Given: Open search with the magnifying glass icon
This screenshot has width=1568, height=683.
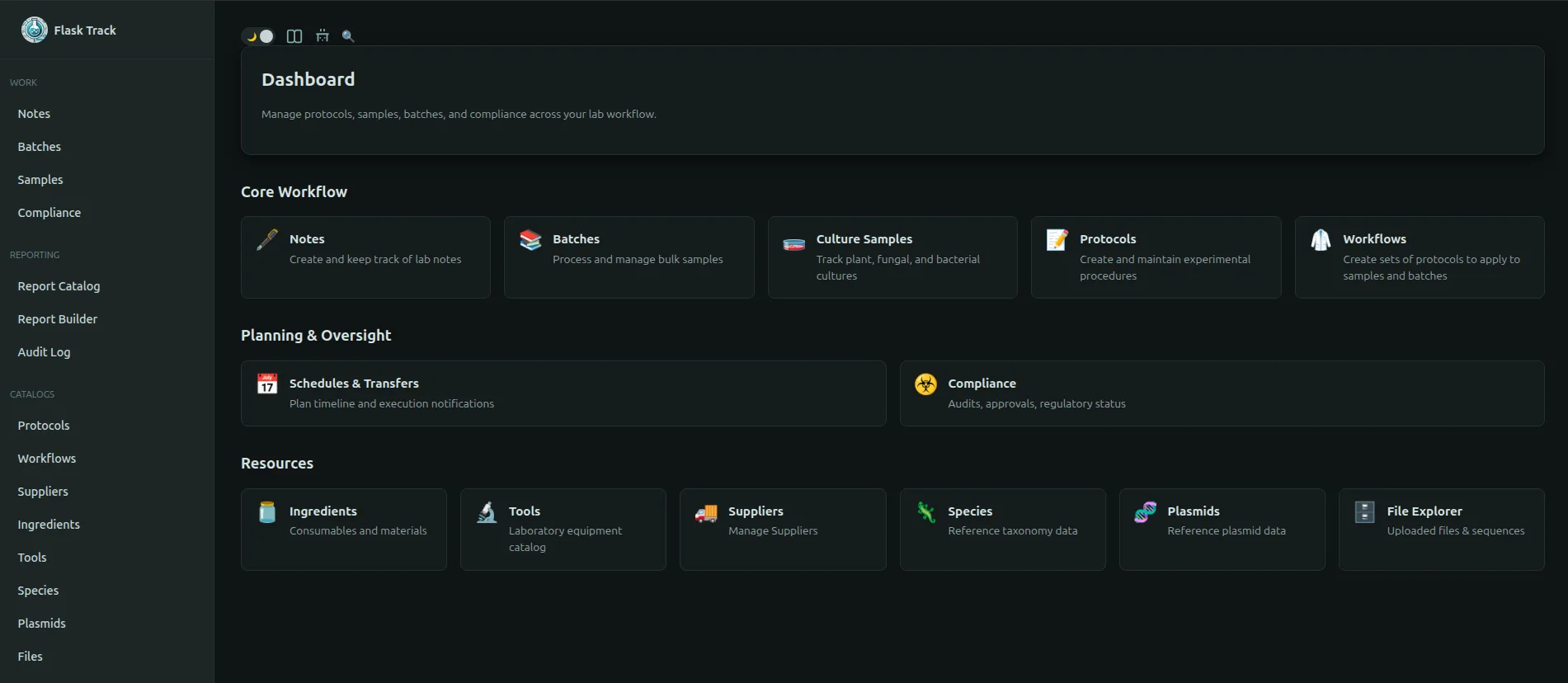Looking at the screenshot, I should tap(348, 36).
